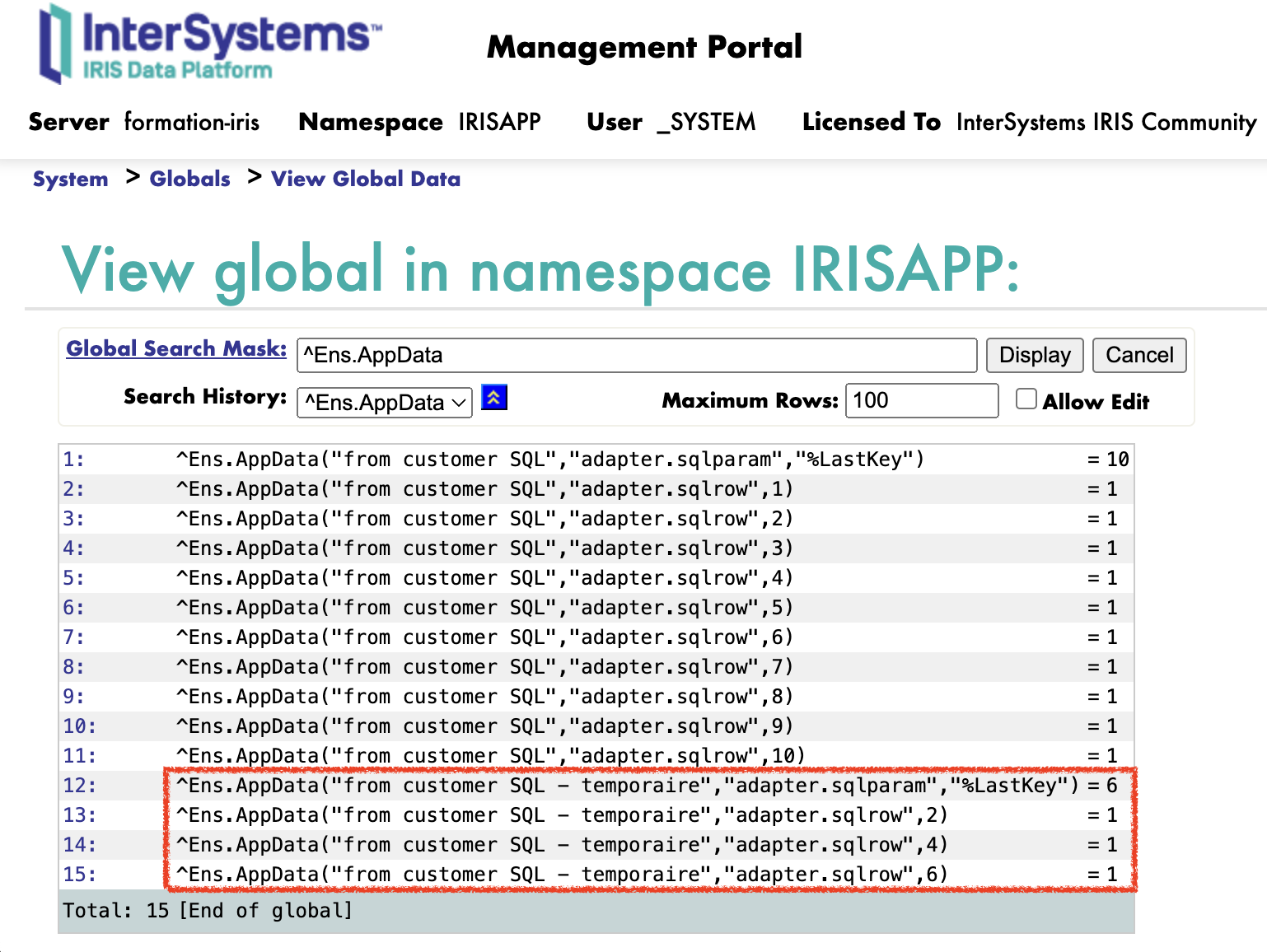Viewport: 1267px width, 952px height.
Task: Select row number 2 link
Action: pyautogui.click(x=73, y=489)
